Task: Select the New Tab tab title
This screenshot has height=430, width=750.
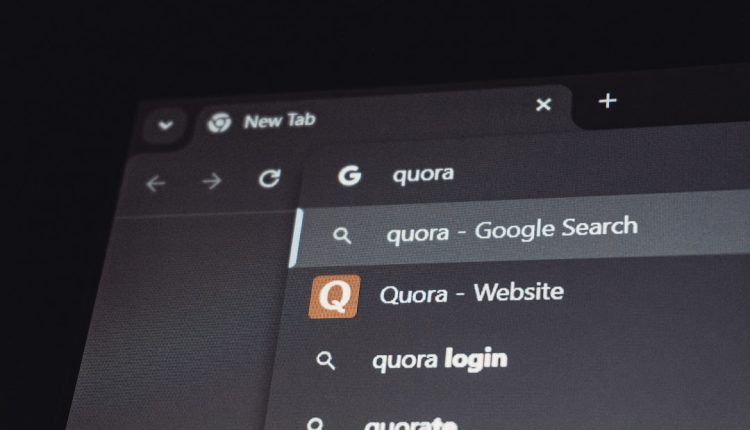Action: [279, 120]
